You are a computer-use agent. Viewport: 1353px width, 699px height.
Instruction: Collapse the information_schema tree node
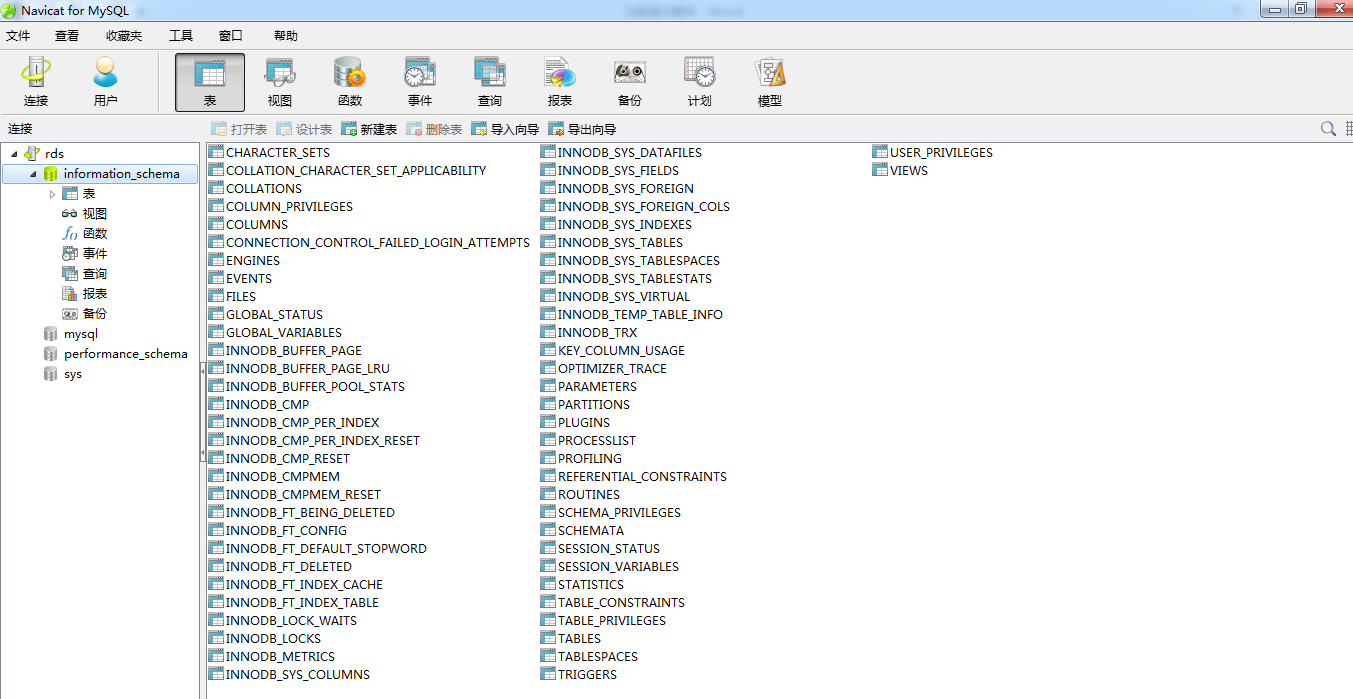tap(33, 174)
